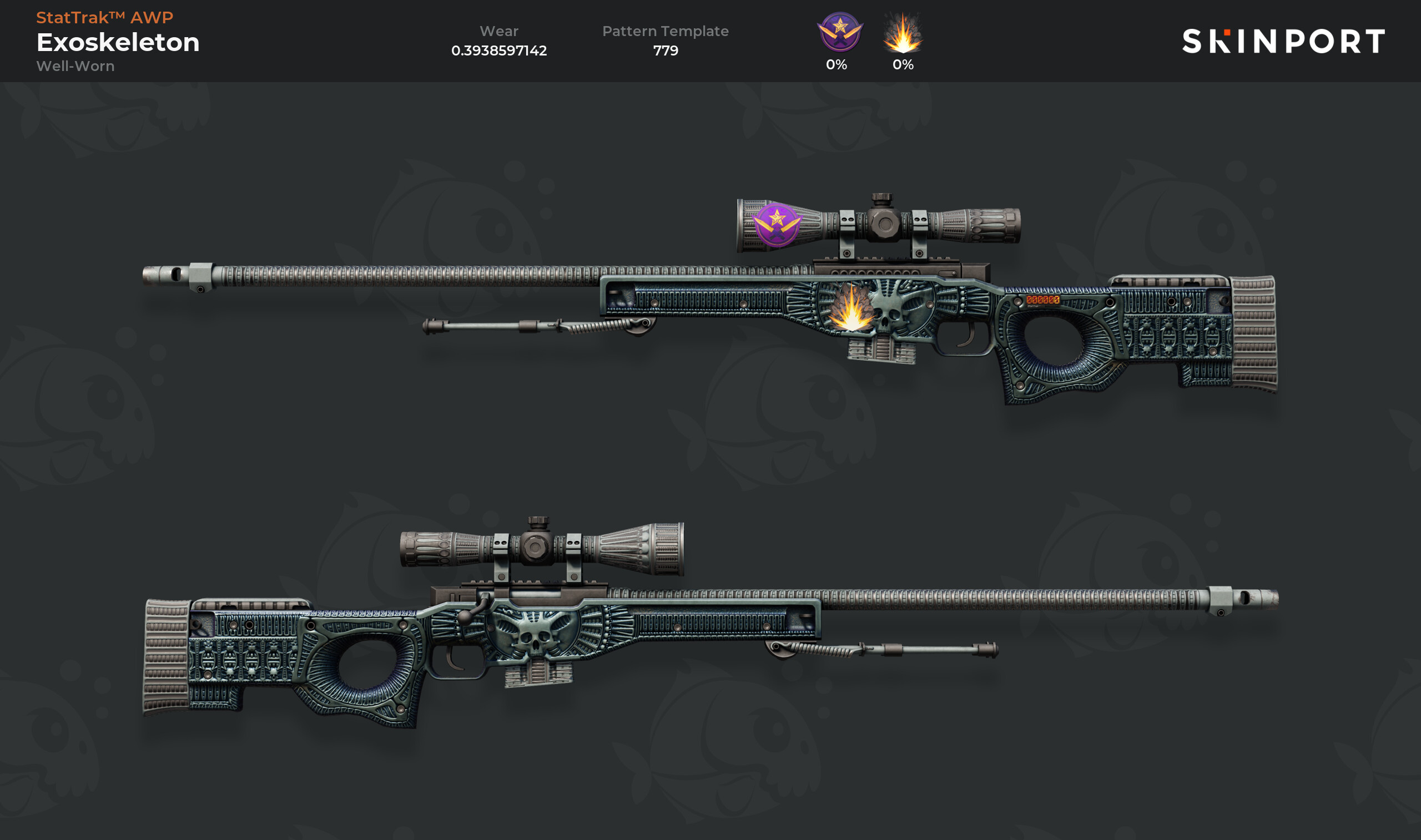The width and height of the screenshot is (1421, 840).
Task: Click the Exoskeleton skin name
Action: [x=118, y=43]
